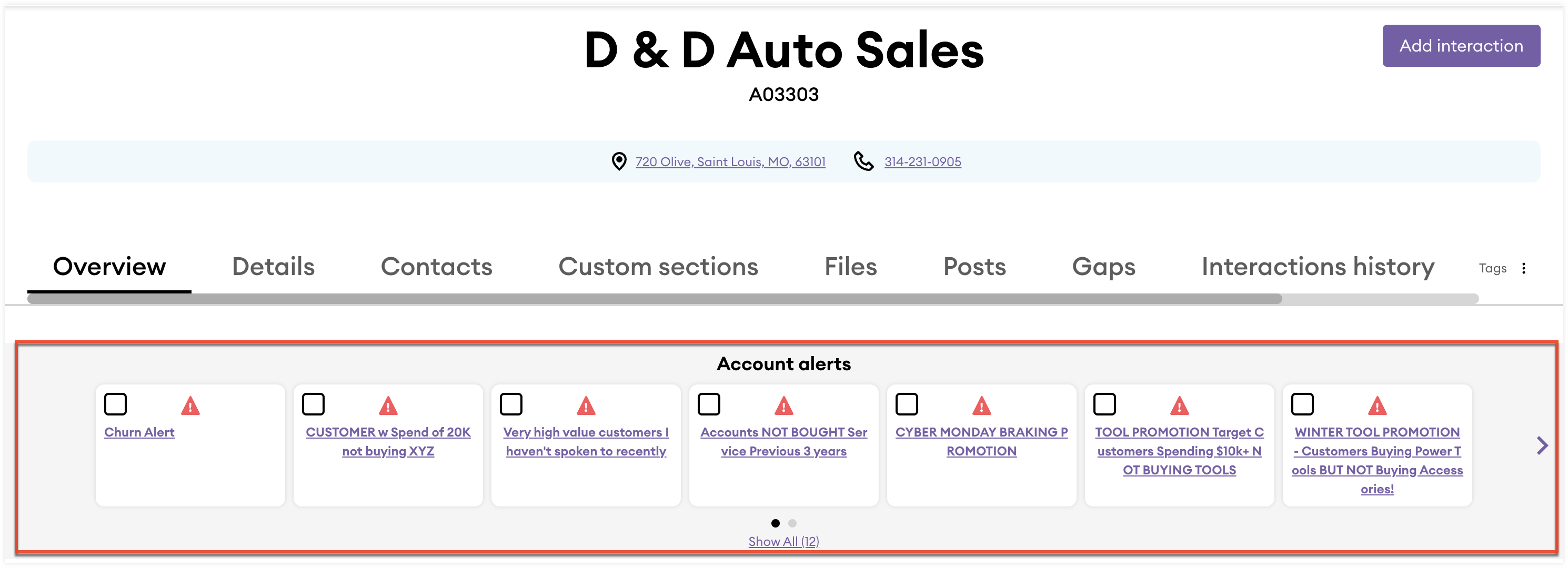Open Show All (12) alerts link
Image resolution: width=1568 pixels, height=568 pixels.
(783, 541)
